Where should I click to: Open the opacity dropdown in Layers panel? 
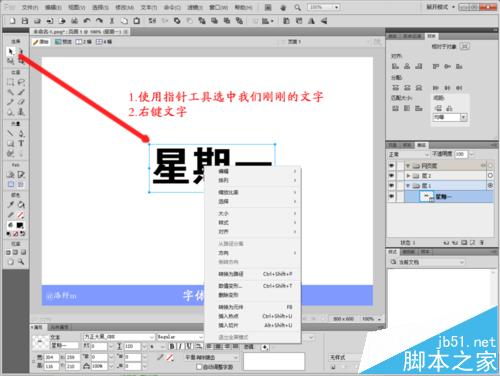click(x=471, y=154)
